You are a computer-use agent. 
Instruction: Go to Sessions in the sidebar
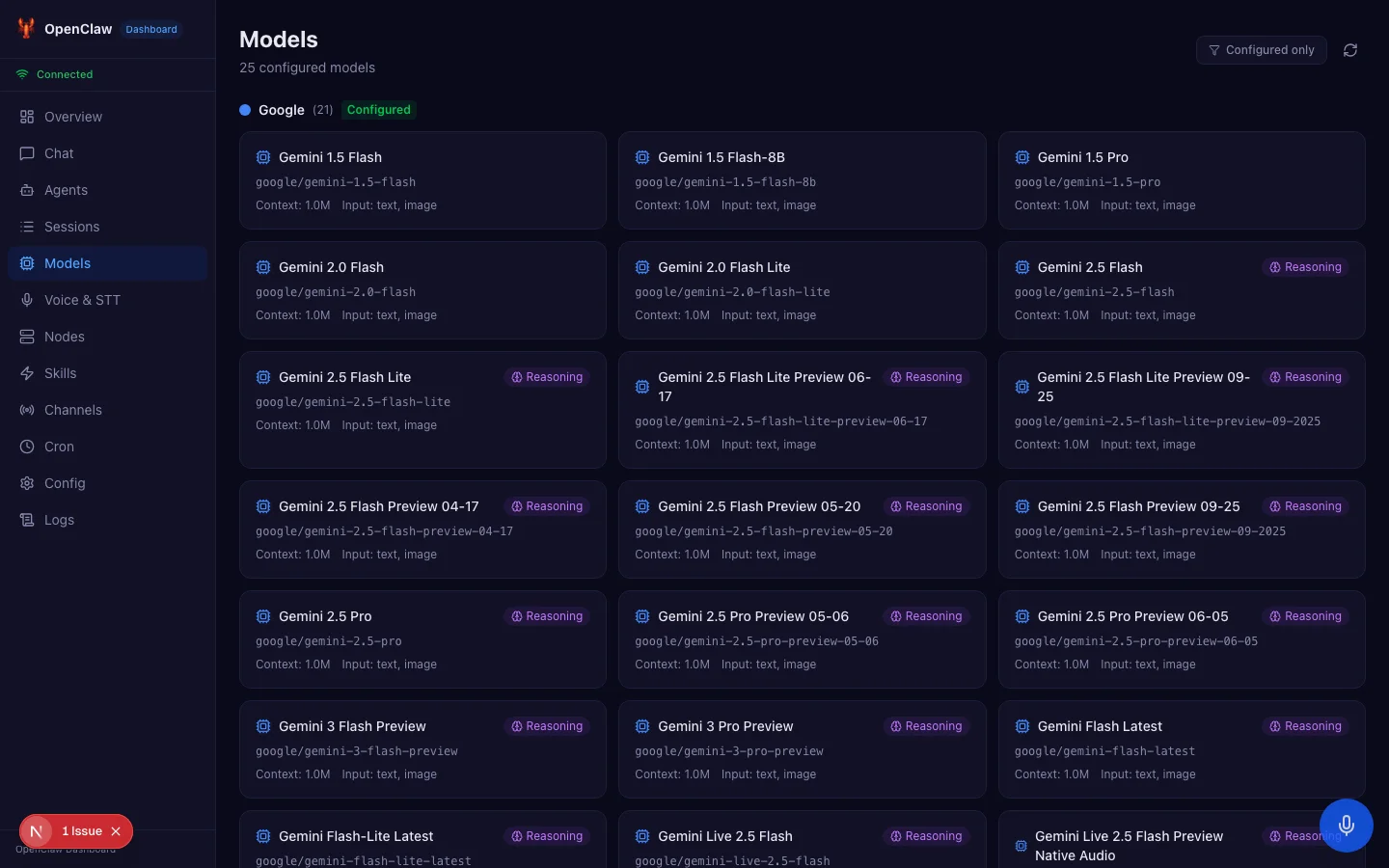point(71,227)
